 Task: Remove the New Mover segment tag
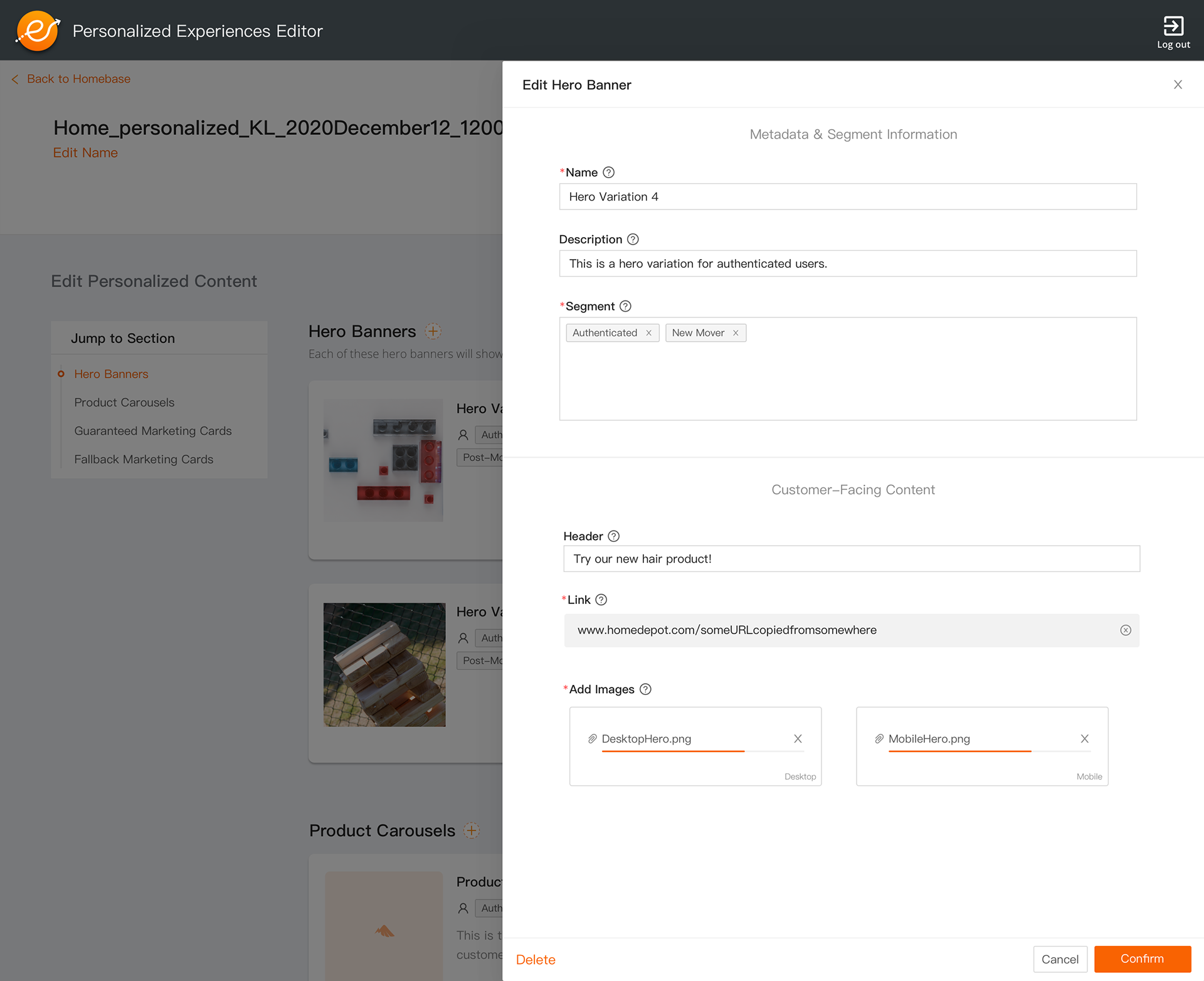(x=736, y=333)
